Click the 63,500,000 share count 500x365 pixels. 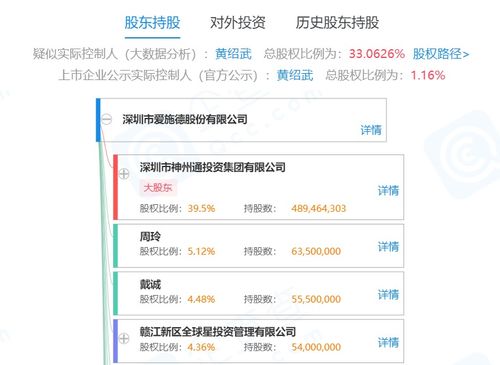click(x=316, y=251)
